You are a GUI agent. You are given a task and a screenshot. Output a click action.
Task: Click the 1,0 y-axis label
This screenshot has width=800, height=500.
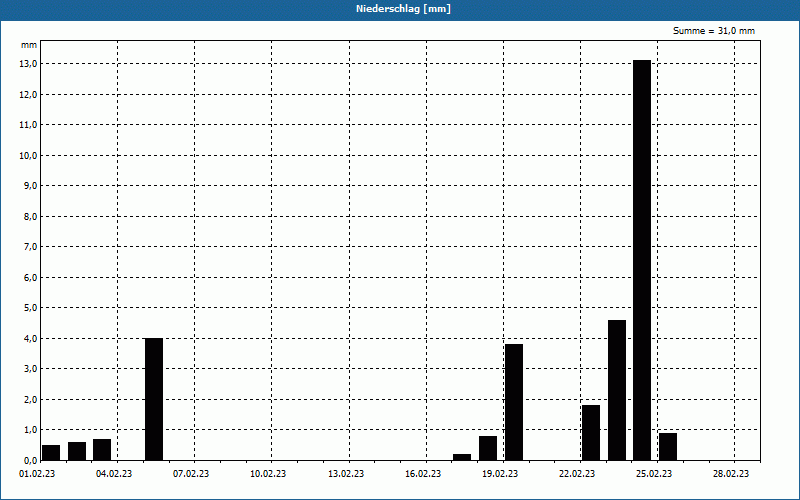pos(30,430)
